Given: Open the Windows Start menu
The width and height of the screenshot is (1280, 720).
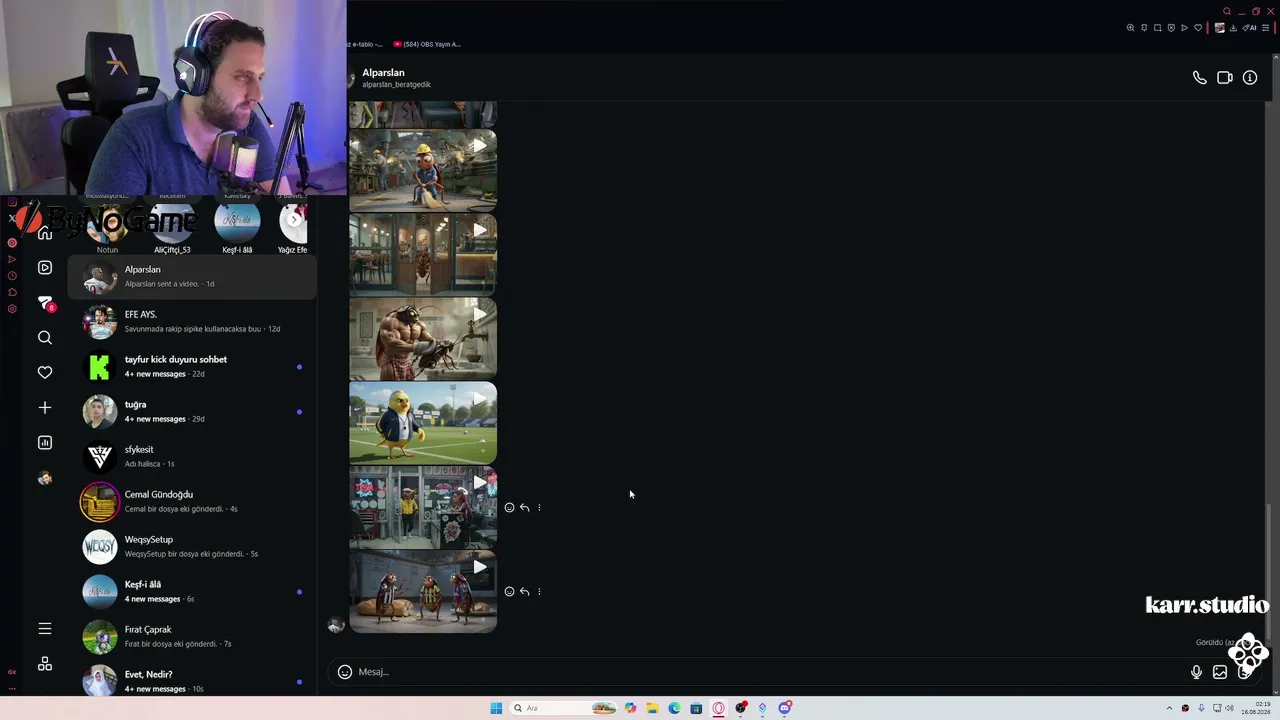Looking at the screenshot, I should point(496,708).
